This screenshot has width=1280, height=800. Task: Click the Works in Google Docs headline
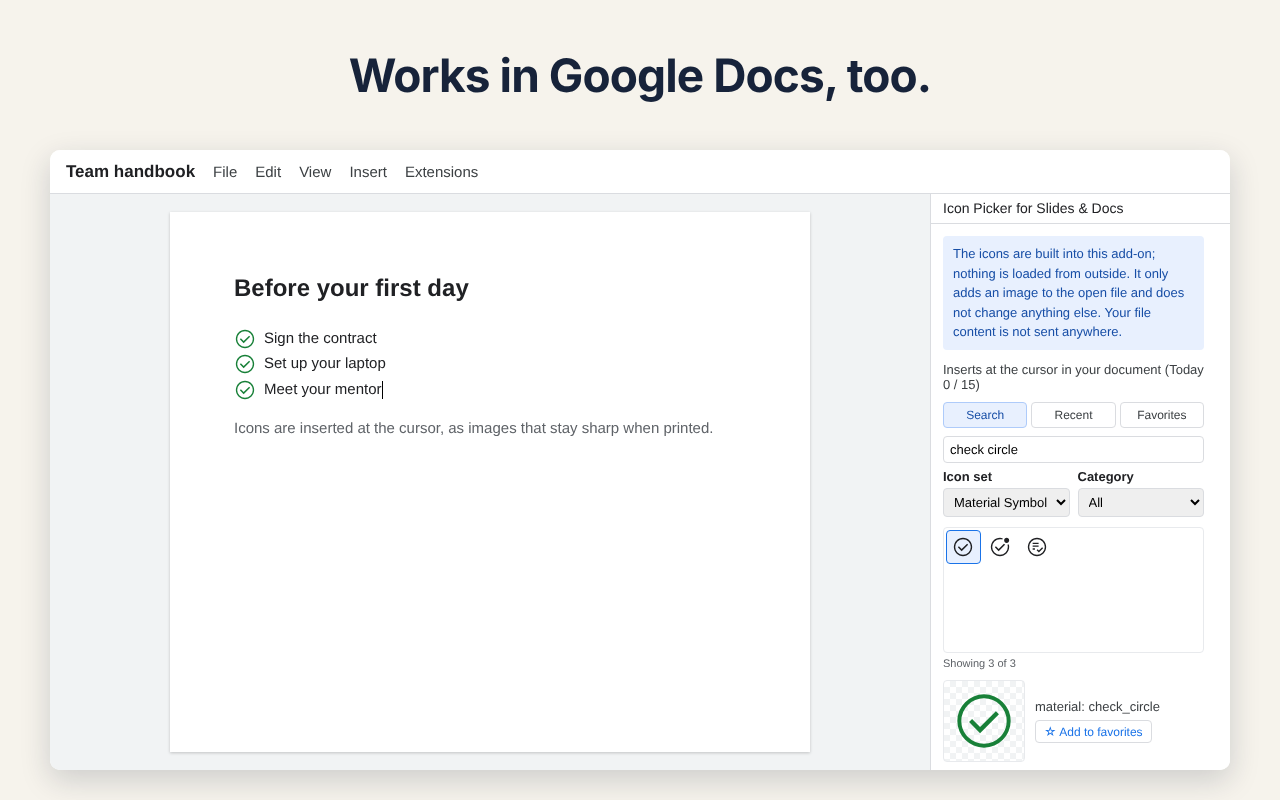[640, 76]
